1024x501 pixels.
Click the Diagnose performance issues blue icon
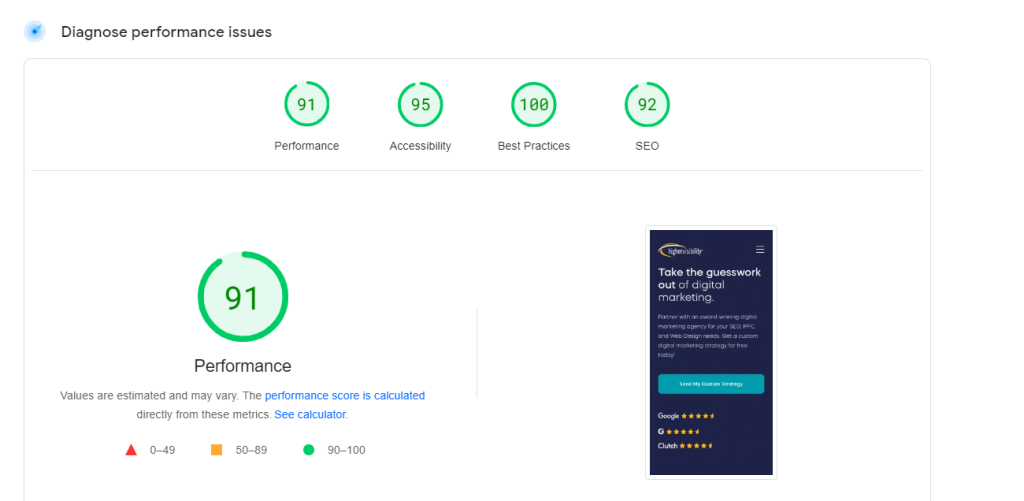[x=35, y=32]
